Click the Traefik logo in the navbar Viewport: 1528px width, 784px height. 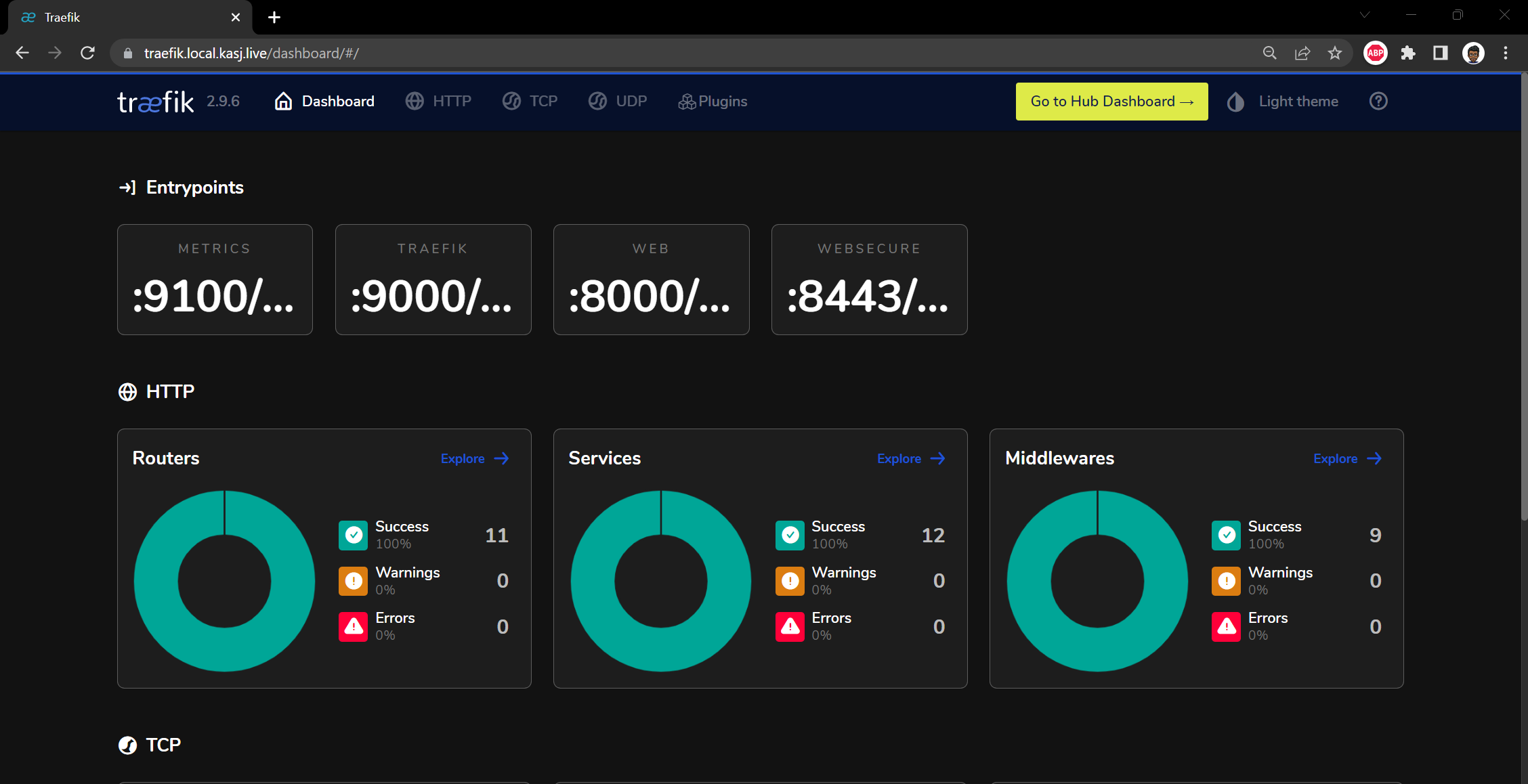pyautogui.click(x=154, y=101)
